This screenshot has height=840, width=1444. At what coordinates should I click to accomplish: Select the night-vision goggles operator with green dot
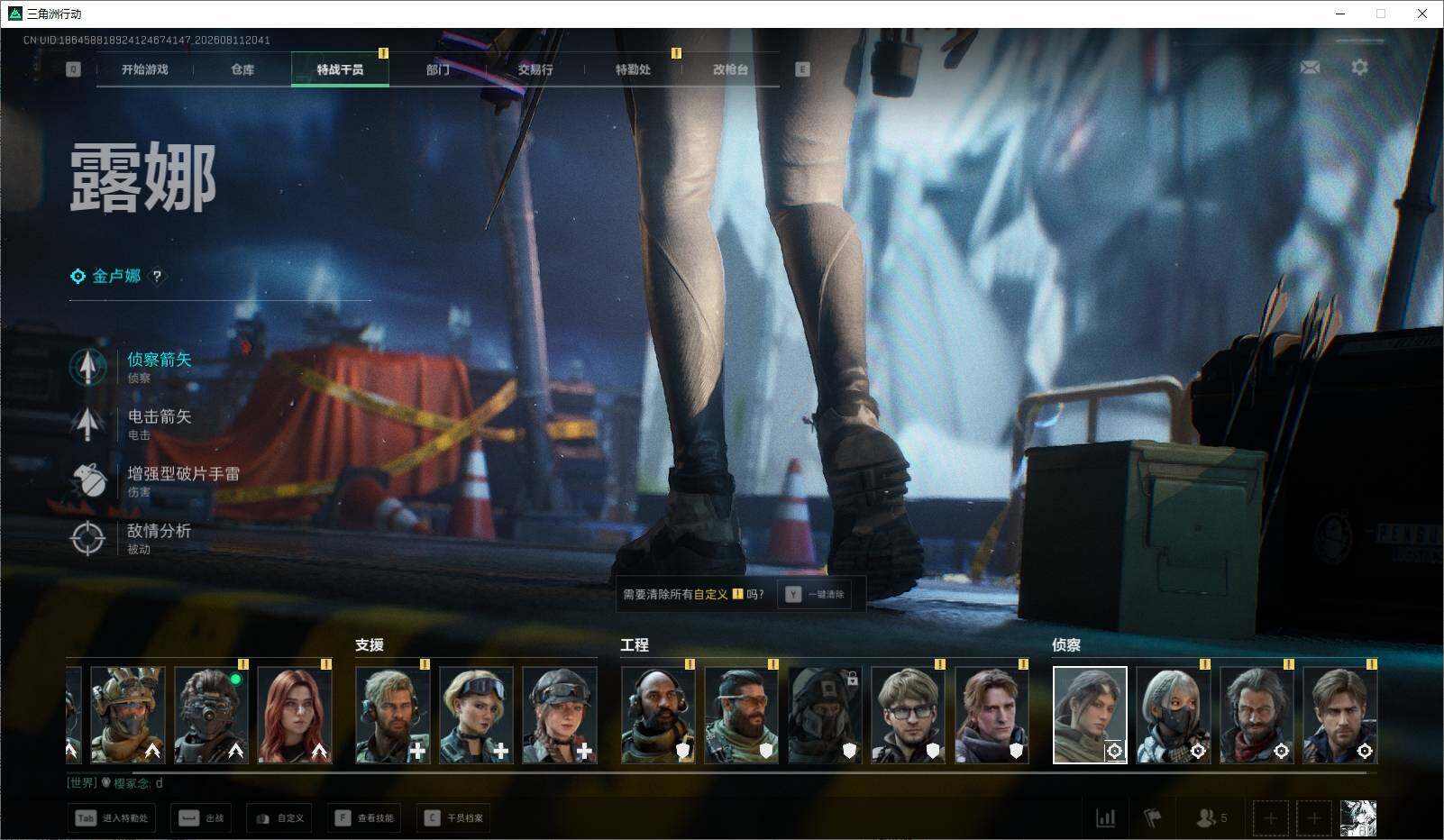[x=211, y=715]
